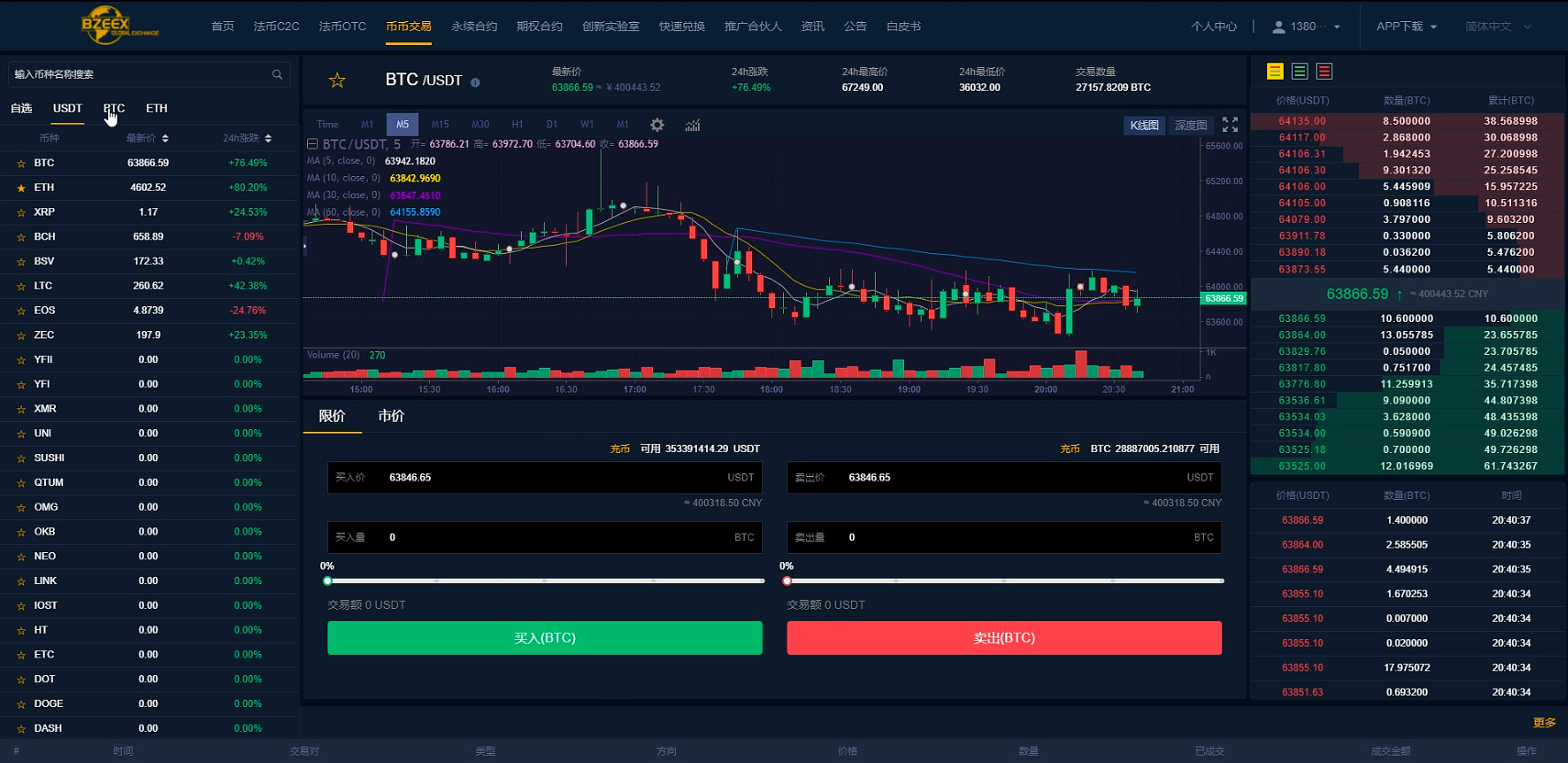Click the info icon beside BTC/USDT

[x=475, y=83]
